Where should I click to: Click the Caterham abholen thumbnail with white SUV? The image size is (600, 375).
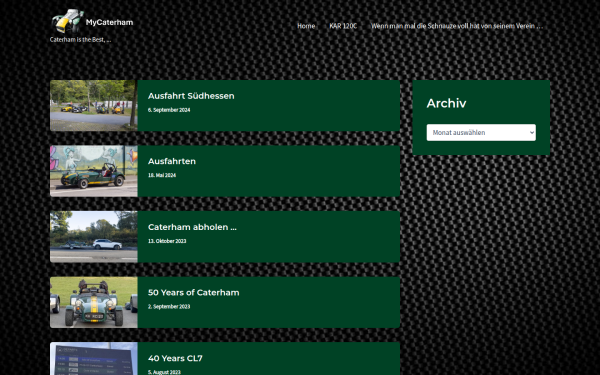[94, 237]
